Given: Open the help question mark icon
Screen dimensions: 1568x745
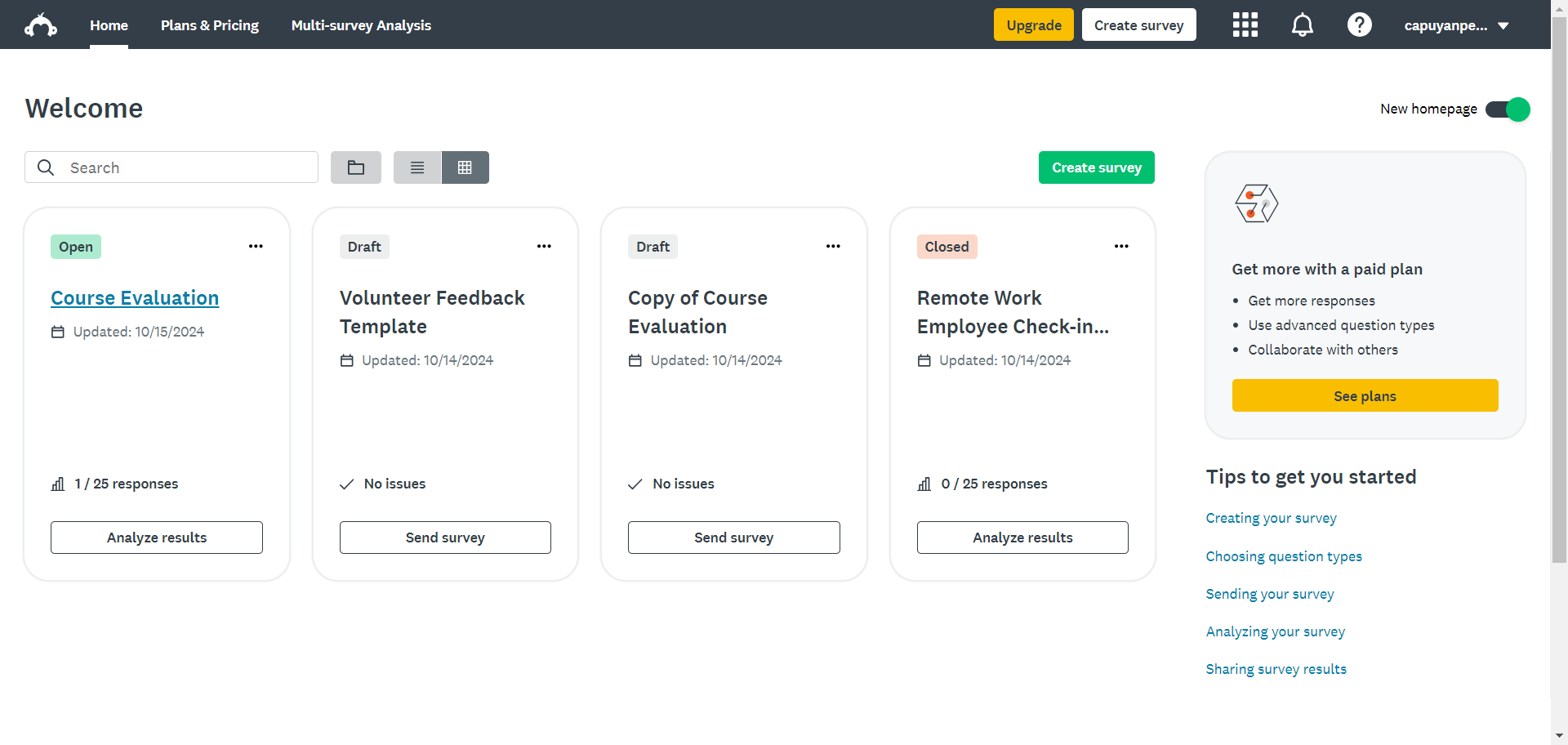Looking at the screenshot, I should [1359, 25].
